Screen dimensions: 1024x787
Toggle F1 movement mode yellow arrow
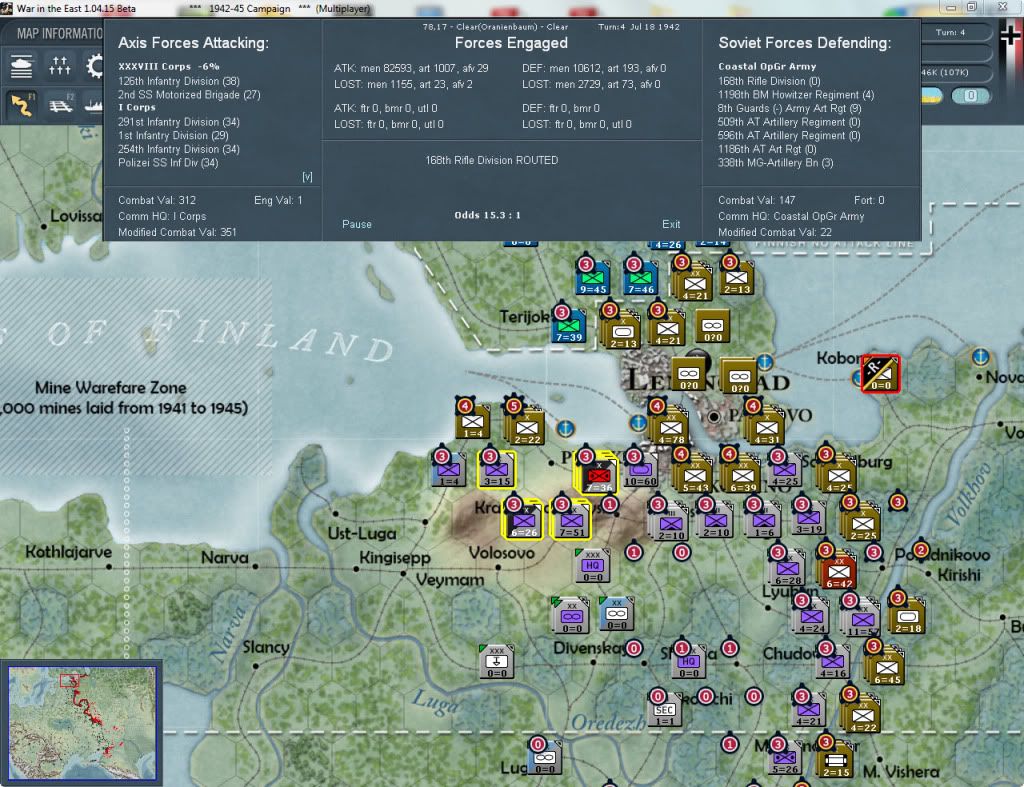click(x=22, y=104)
